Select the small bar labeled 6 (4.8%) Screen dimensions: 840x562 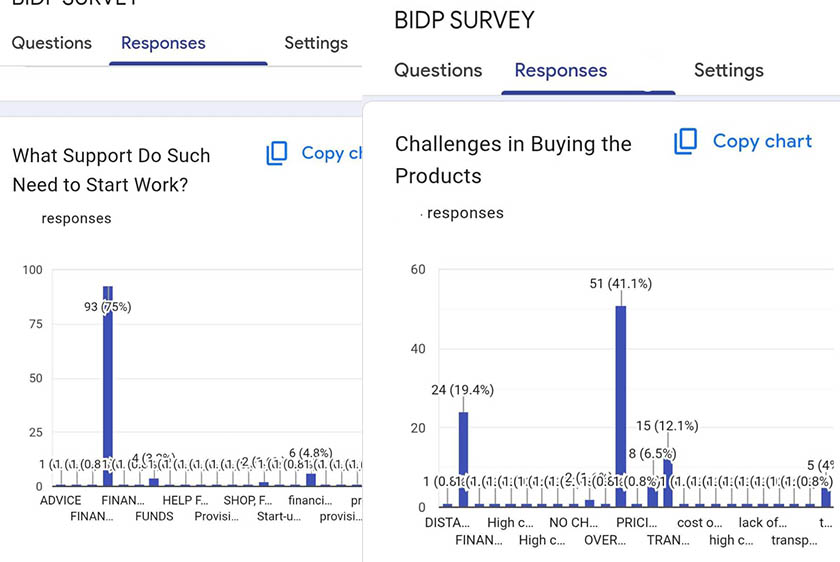point(311,479)
